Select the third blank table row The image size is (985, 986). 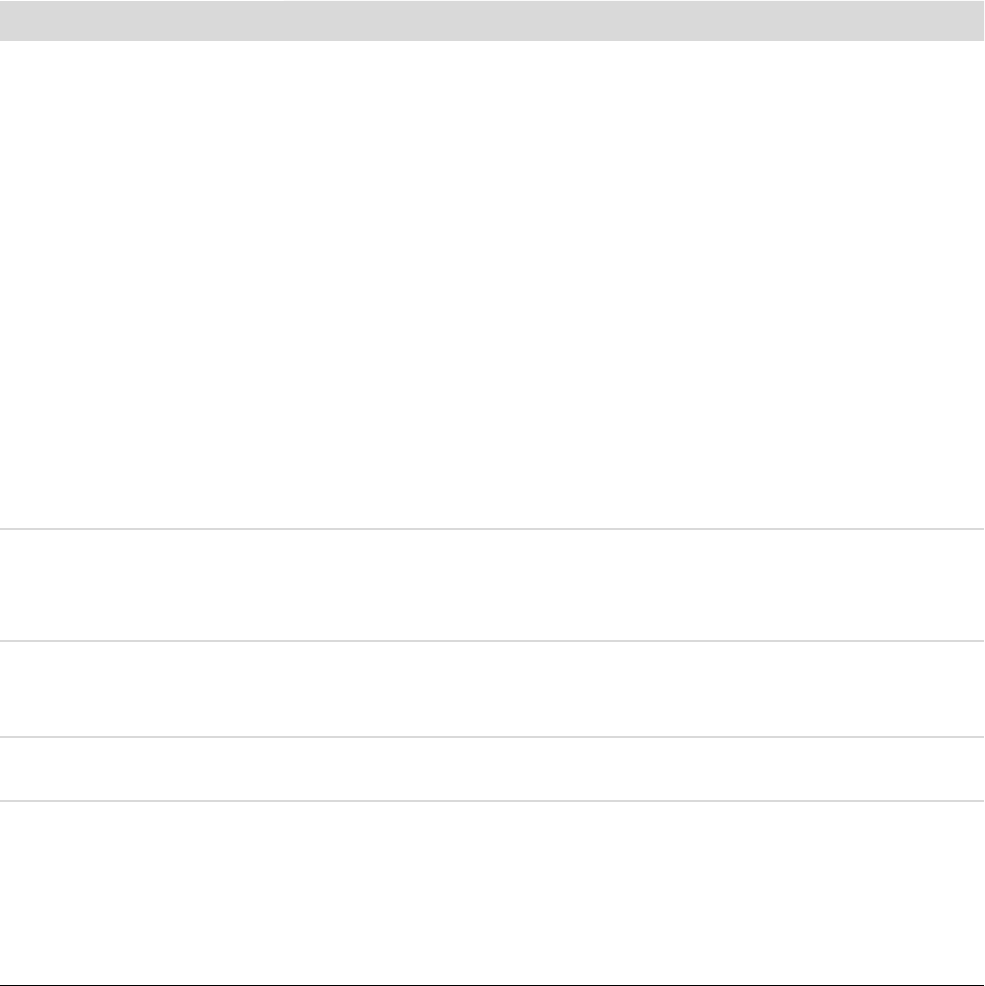492,689
